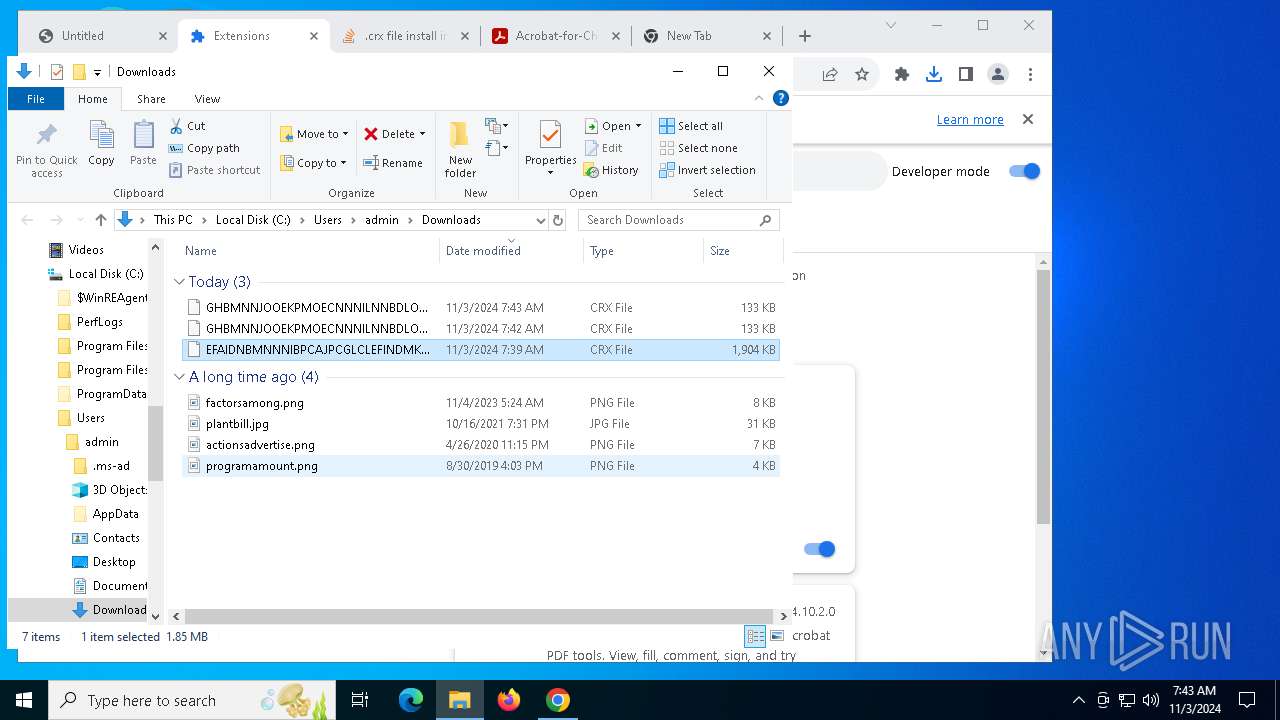Expand the Open dropdown arrow in ribbon

coord(638,126)
